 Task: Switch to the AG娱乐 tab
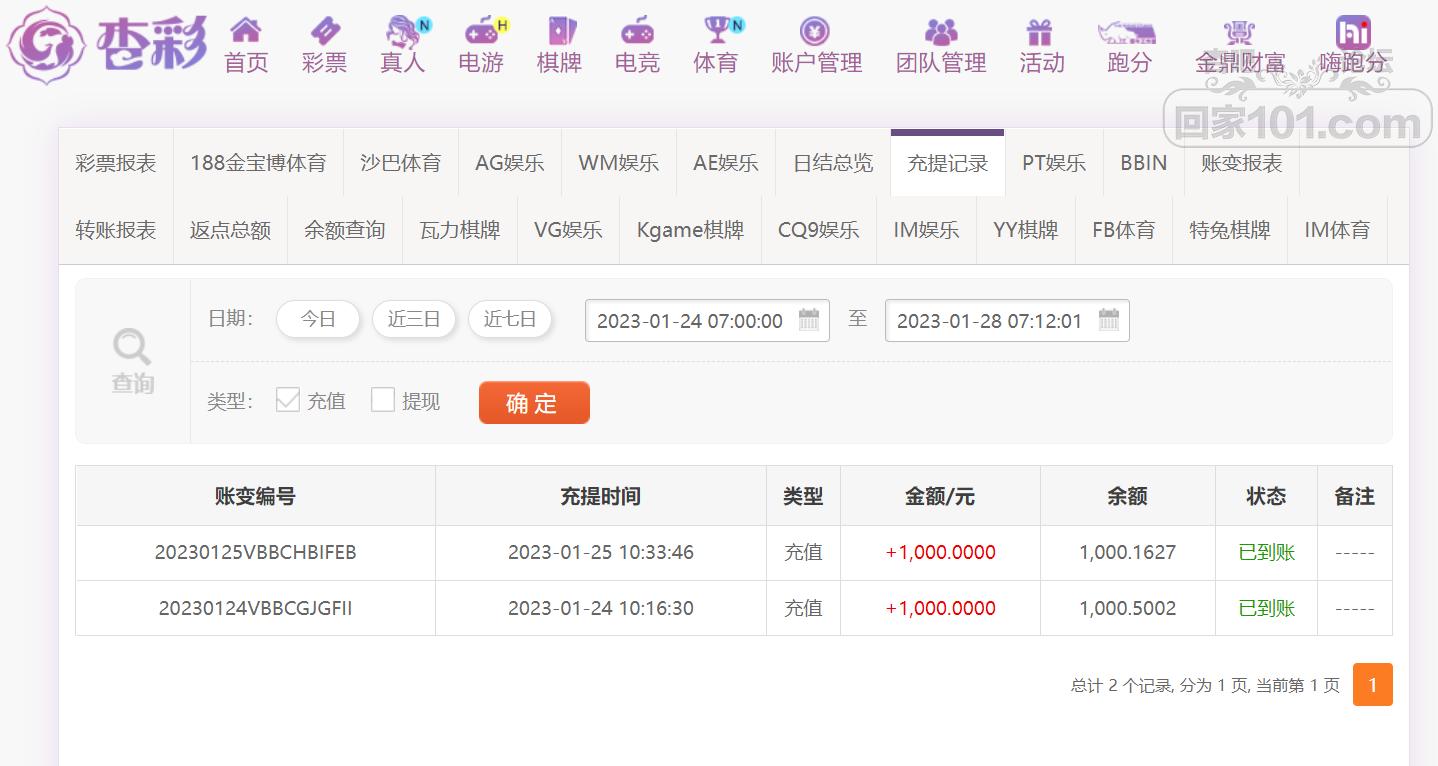tap(510, 163)
